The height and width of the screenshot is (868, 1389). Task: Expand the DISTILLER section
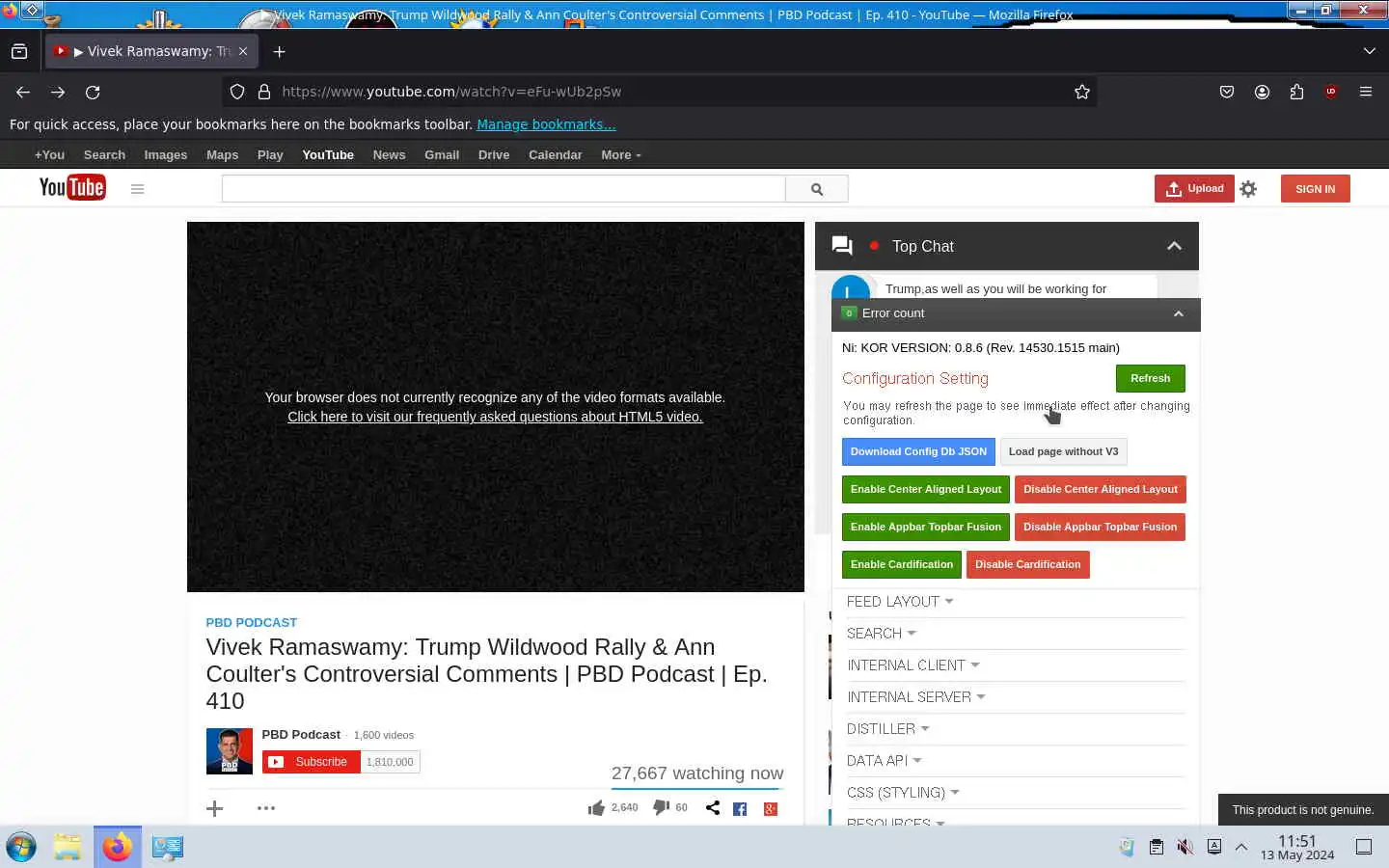coord(888,729)
